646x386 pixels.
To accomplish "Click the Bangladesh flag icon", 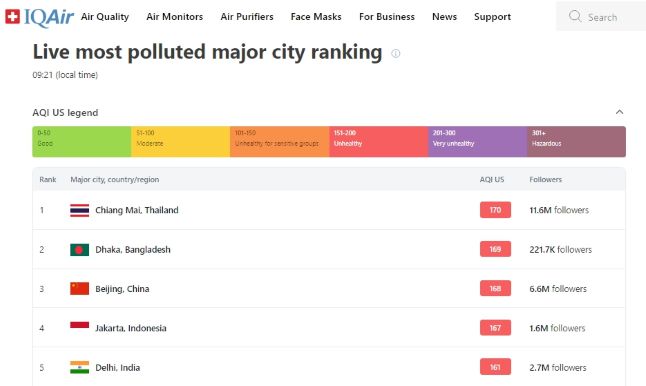I will pyautogui.click(x=80, y=250).
